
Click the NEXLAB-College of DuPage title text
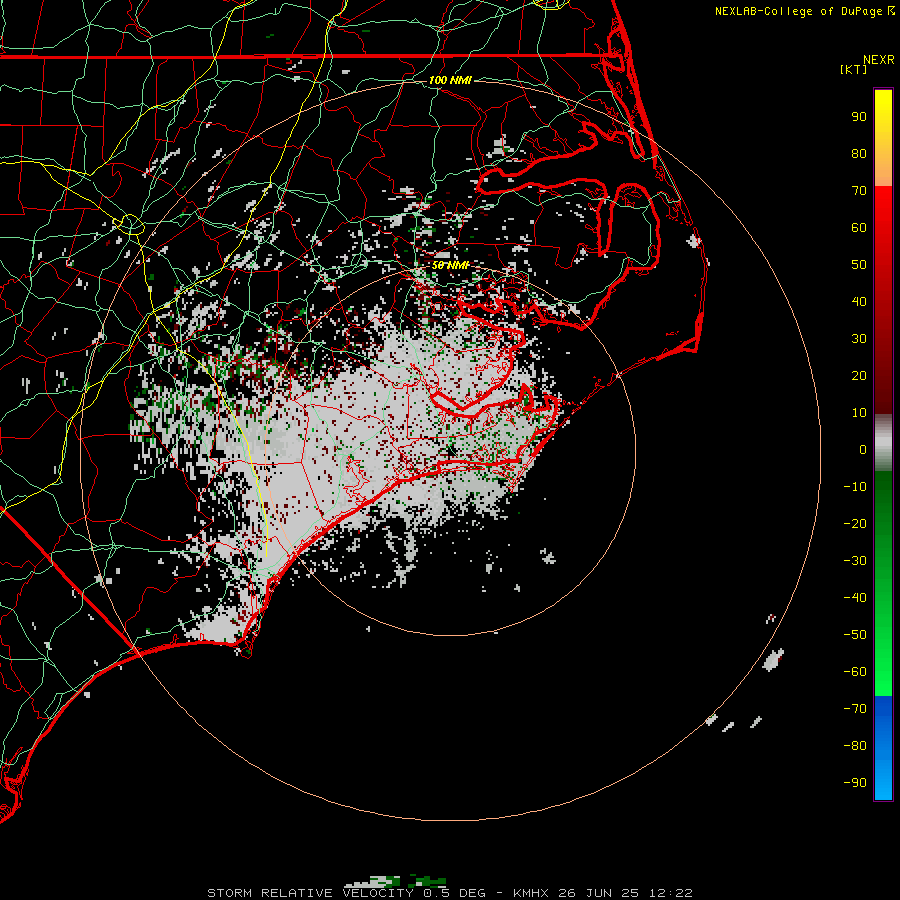pos(804,11)
